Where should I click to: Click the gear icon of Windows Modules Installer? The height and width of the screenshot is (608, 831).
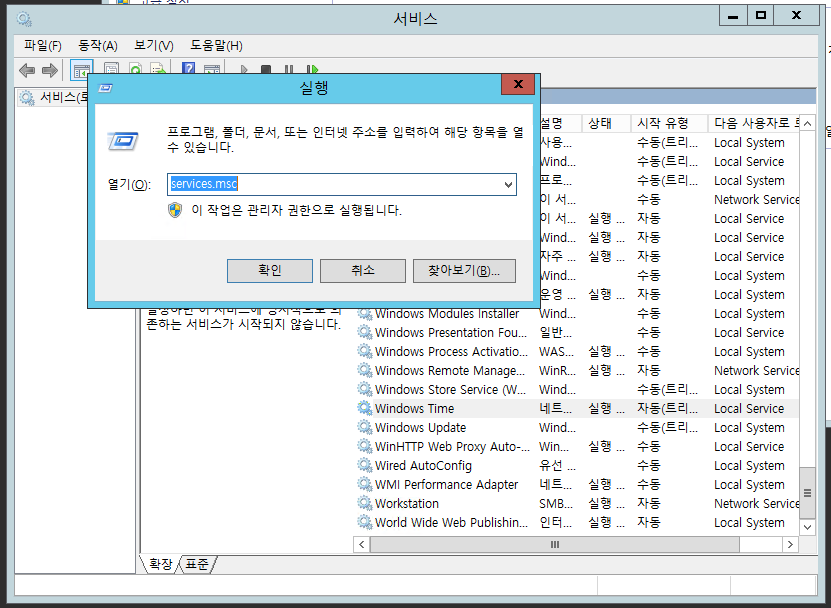tap(365, 313)
